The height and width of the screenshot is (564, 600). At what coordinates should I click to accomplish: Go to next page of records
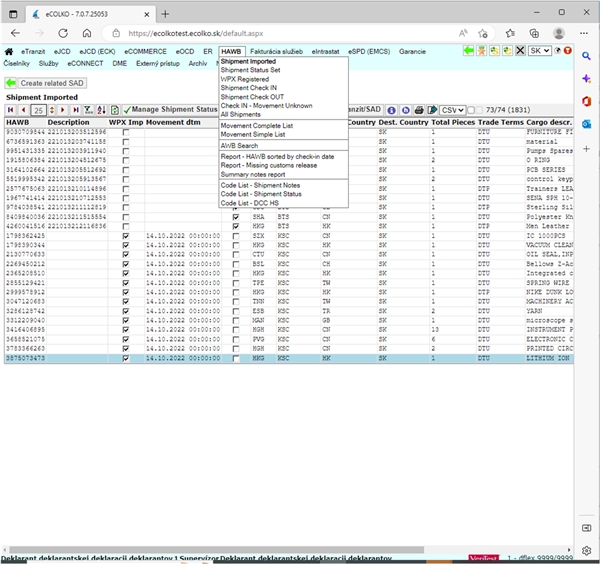point(63,110)
